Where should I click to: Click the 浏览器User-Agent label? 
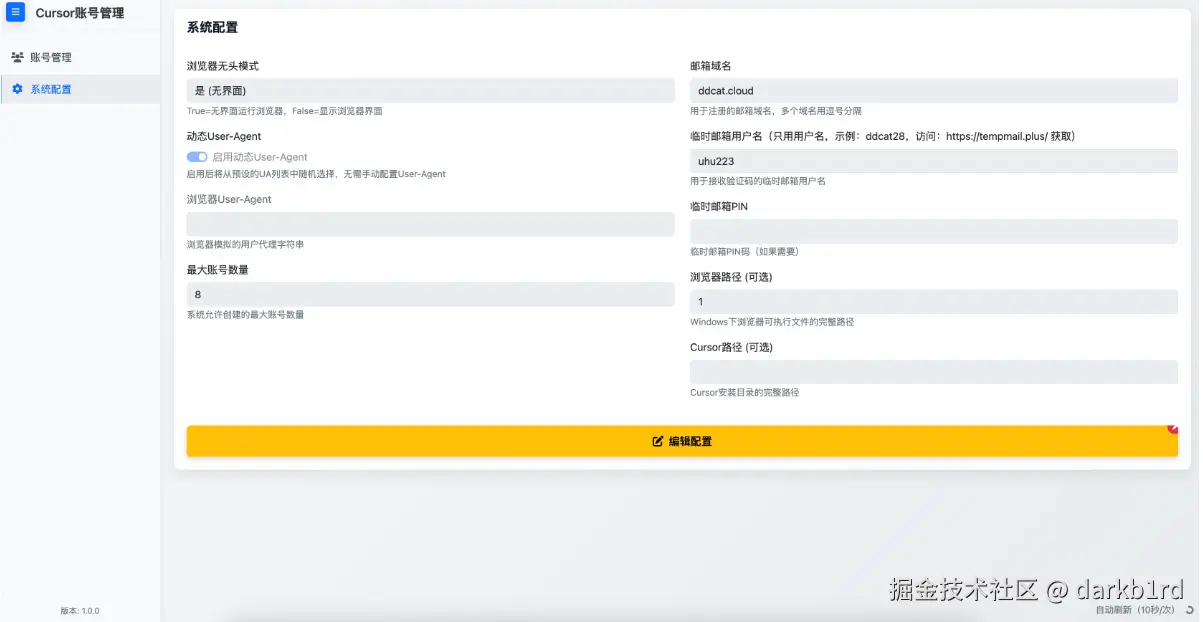[229, 200]
